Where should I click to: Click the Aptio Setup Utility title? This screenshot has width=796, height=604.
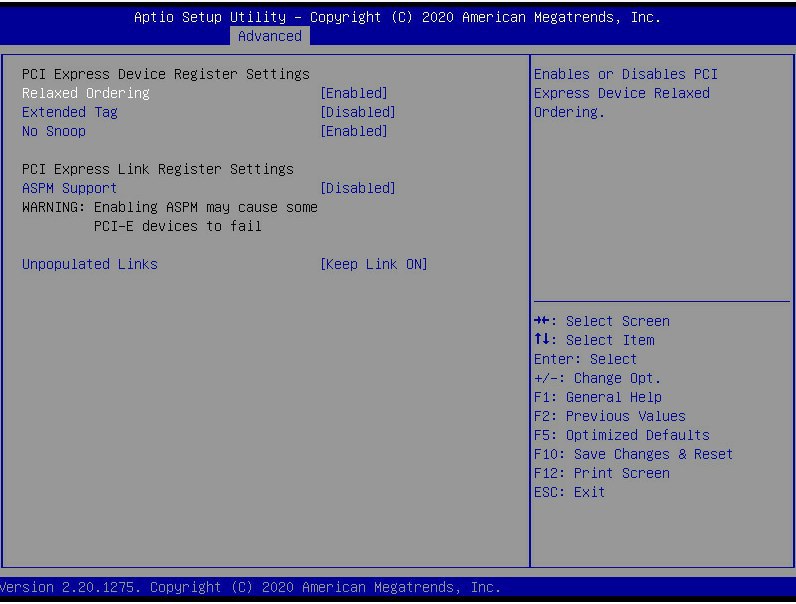coord(397,17)
